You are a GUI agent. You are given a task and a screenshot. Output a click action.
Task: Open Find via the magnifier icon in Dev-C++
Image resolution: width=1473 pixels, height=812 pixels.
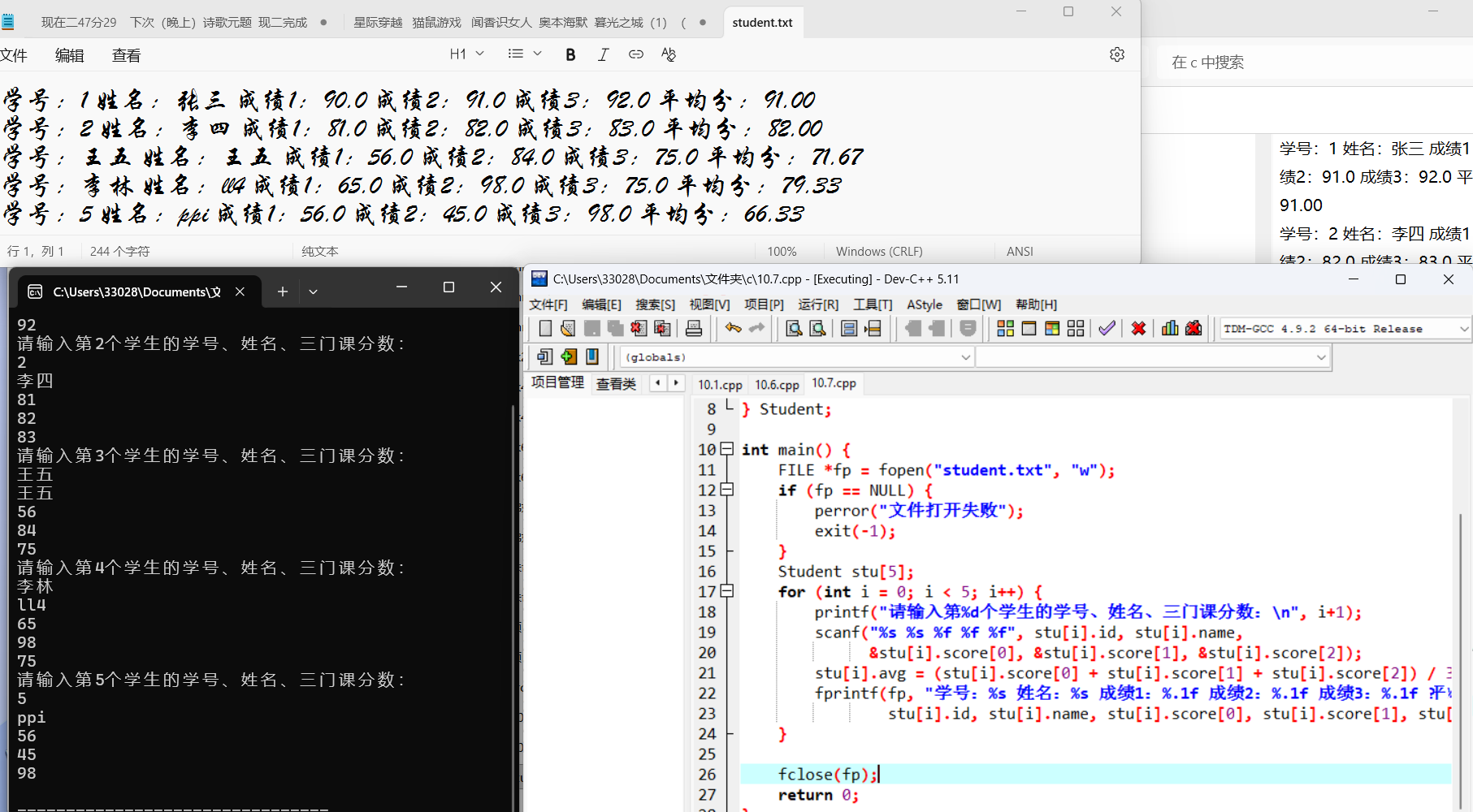point(794,328)
